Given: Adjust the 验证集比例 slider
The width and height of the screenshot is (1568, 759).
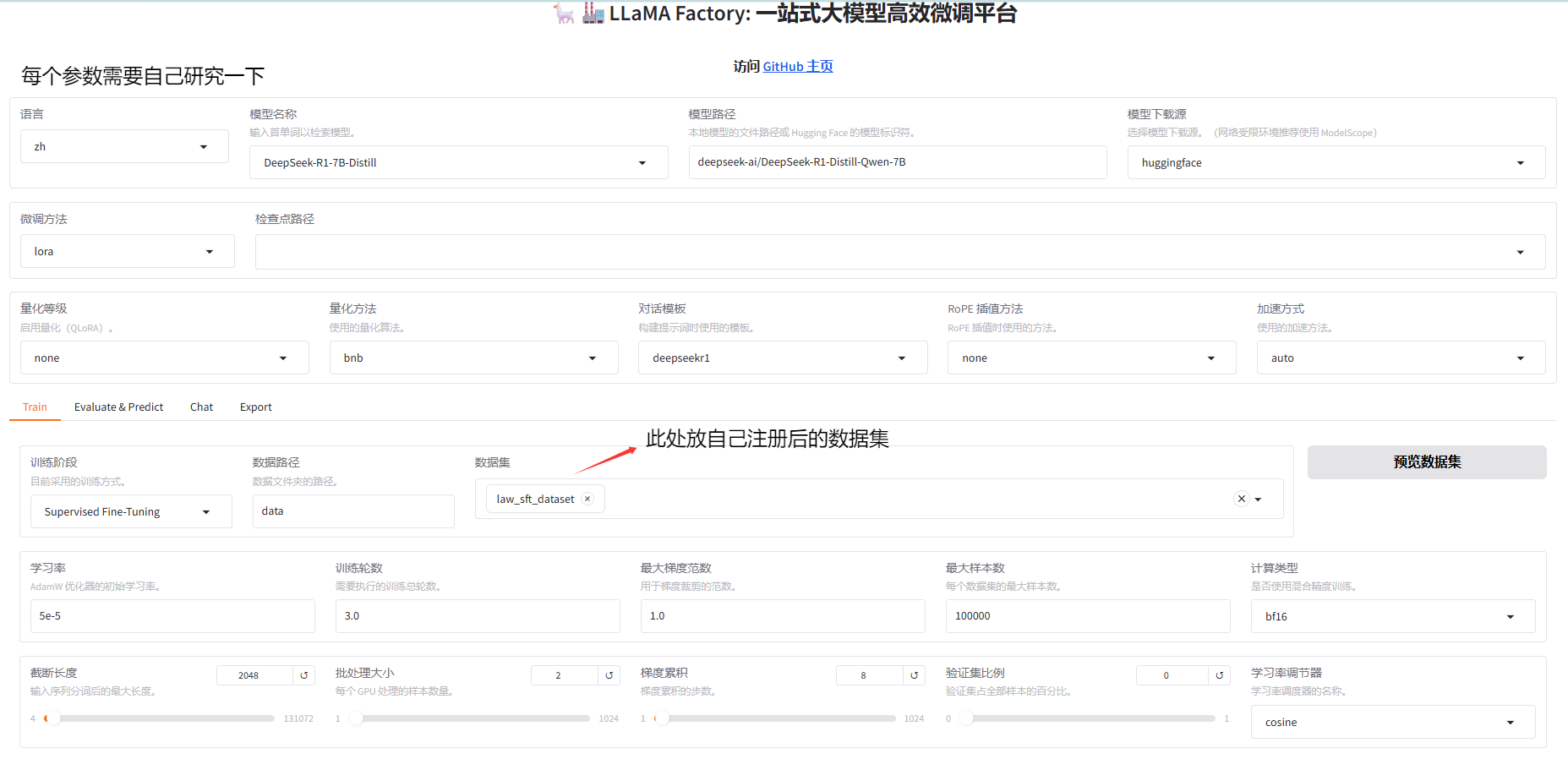Looking at the screenshot, I should (1087, 718).
